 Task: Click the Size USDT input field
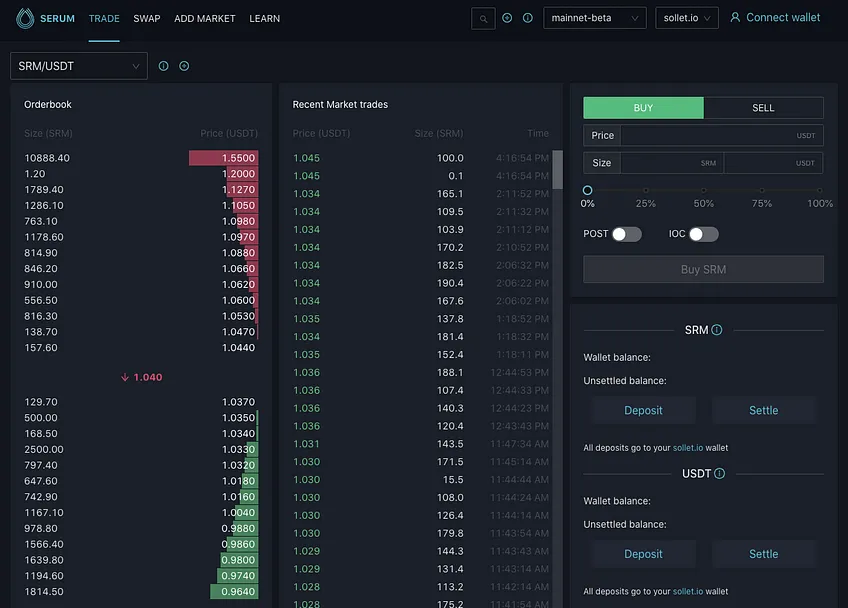point(773,163)
